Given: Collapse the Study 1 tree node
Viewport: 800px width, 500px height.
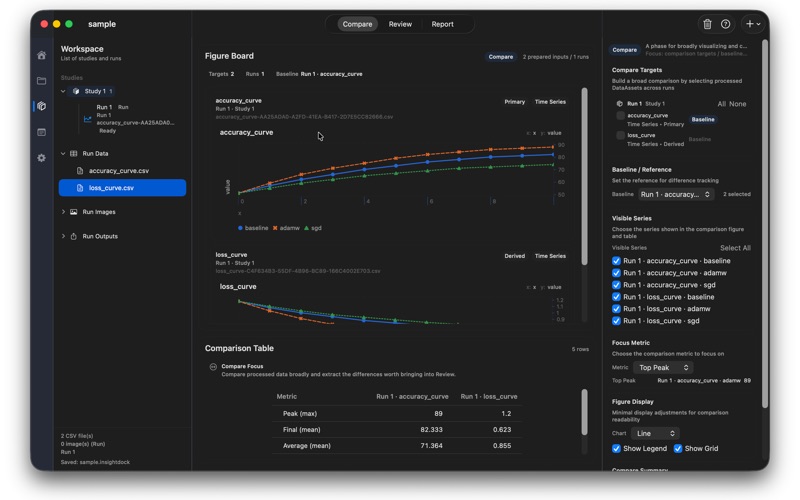Looking at the screenshot, I should pyautogui.click(x=63, y=91).
